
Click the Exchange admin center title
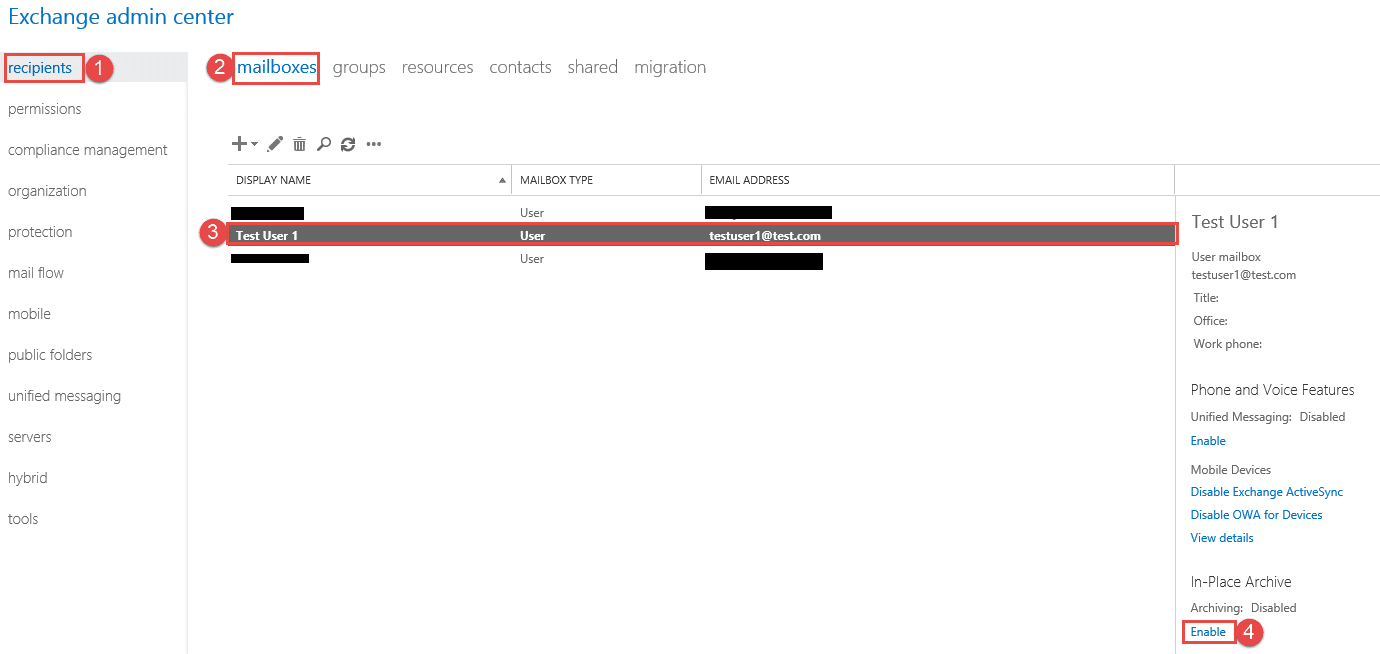tap(121, 17)
